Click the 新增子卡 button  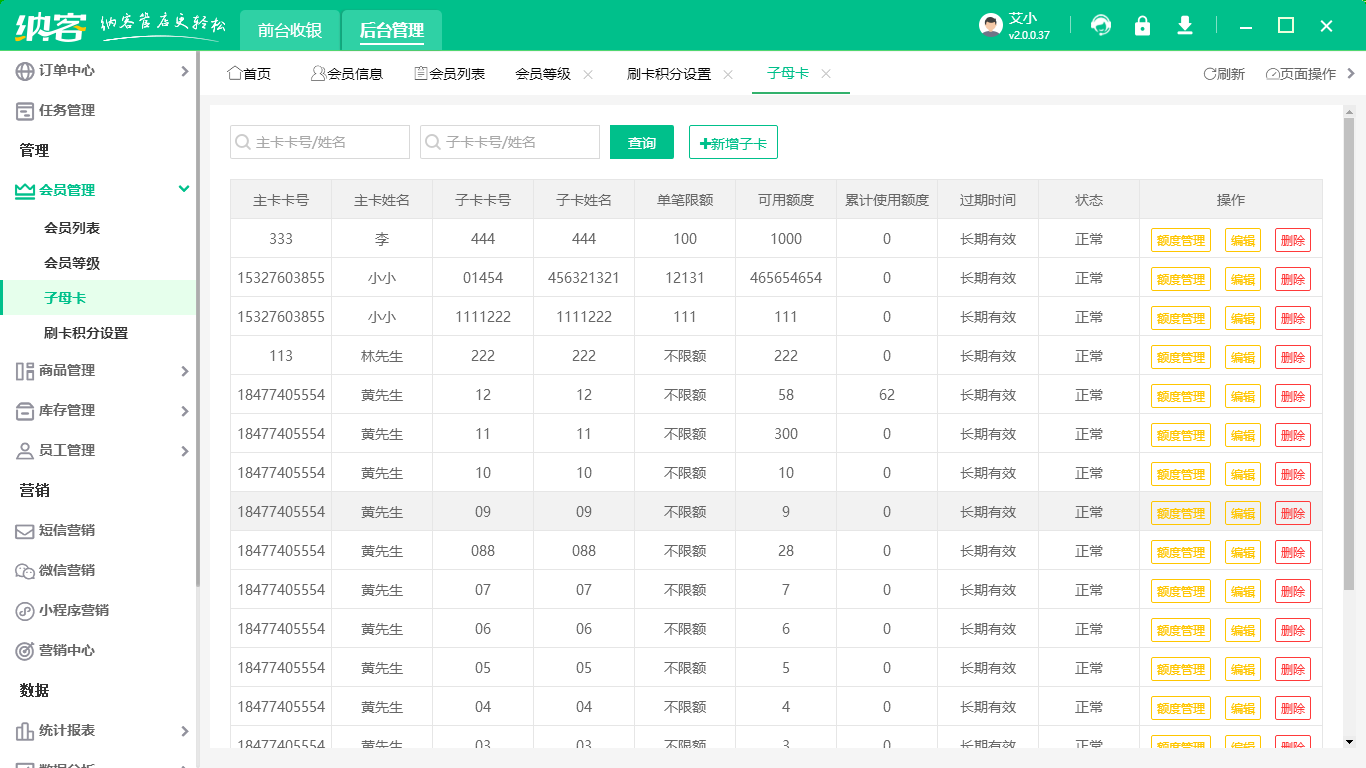733,143
